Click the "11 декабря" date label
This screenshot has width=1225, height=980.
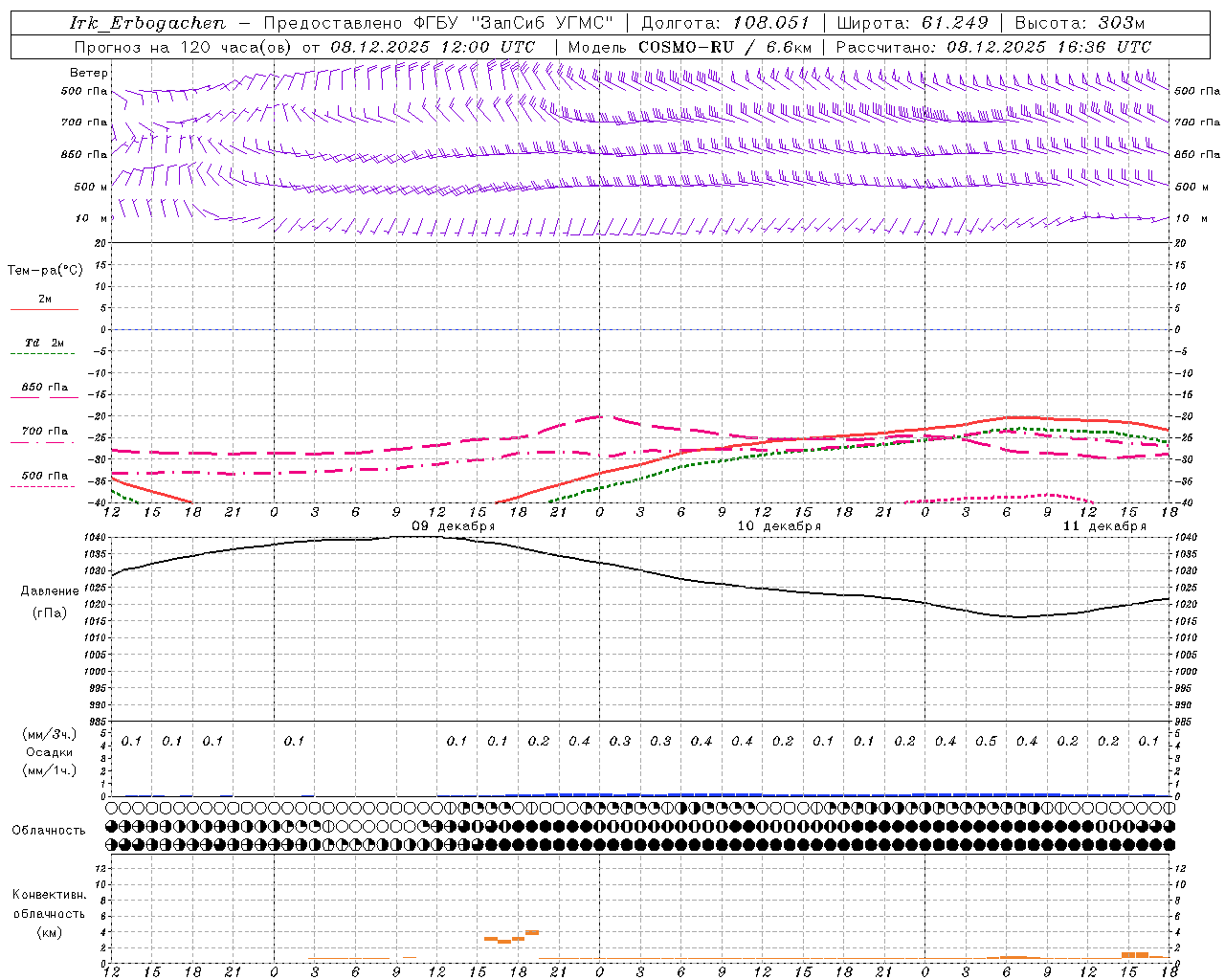tap(1104, 526)
